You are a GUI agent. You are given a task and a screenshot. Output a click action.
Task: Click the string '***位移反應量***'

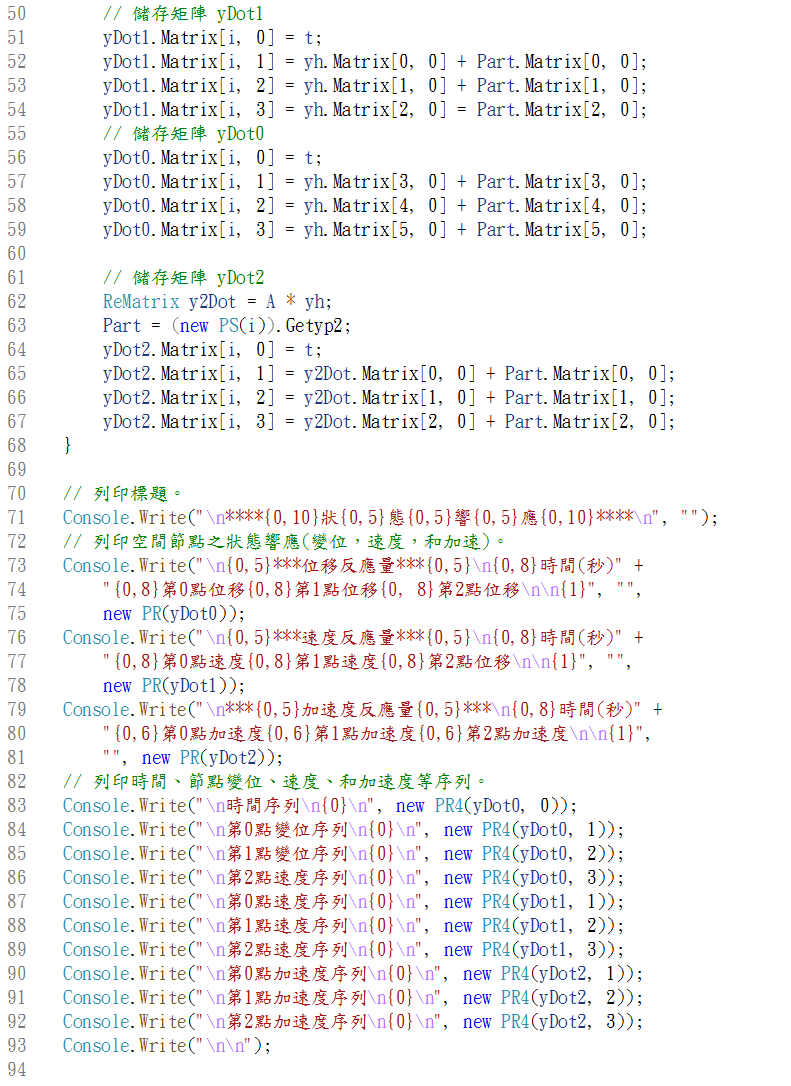click(349, 566)
